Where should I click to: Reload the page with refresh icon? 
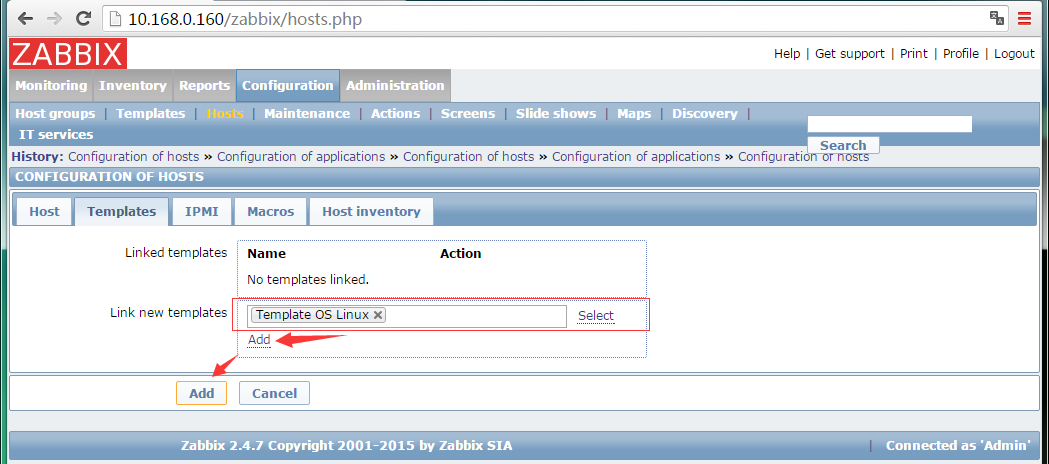click(84, 19)
